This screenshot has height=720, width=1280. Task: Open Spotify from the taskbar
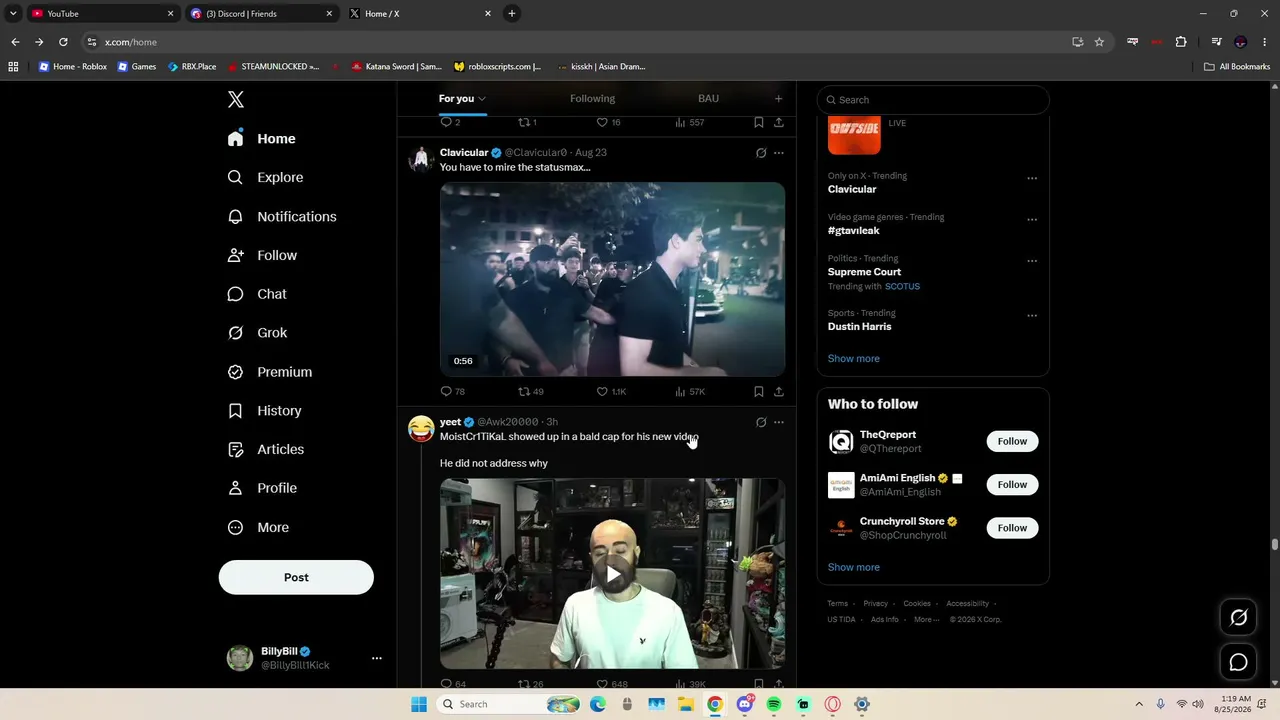[774, 704]
